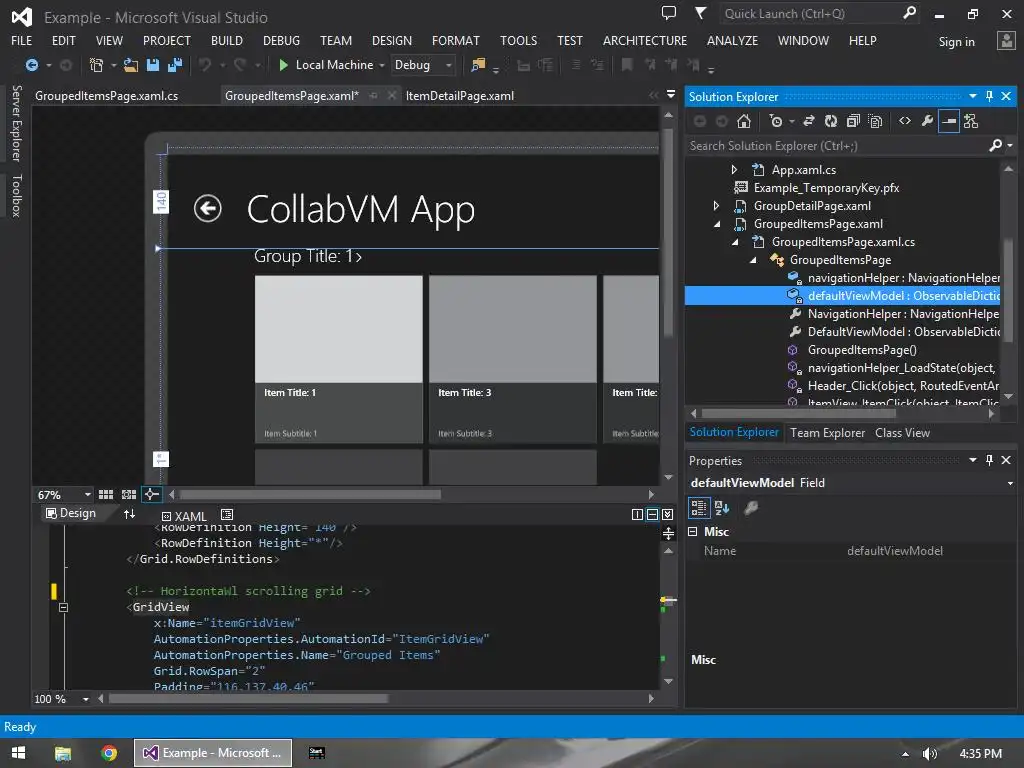Click the Home icon in Solution Explorer
Viewport: 1024px width, 768px height.
(x=743, y=121)
